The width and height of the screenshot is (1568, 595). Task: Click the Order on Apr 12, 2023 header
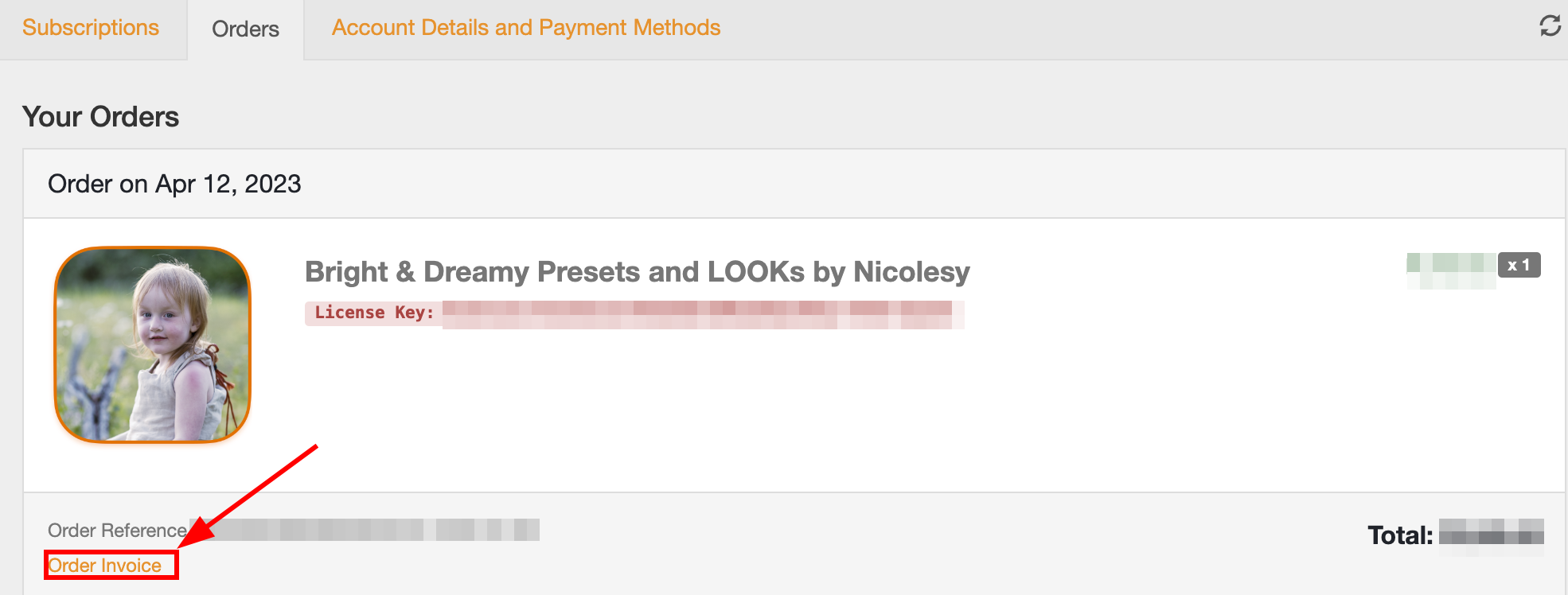pyautogui.click(x=174, y=184)
